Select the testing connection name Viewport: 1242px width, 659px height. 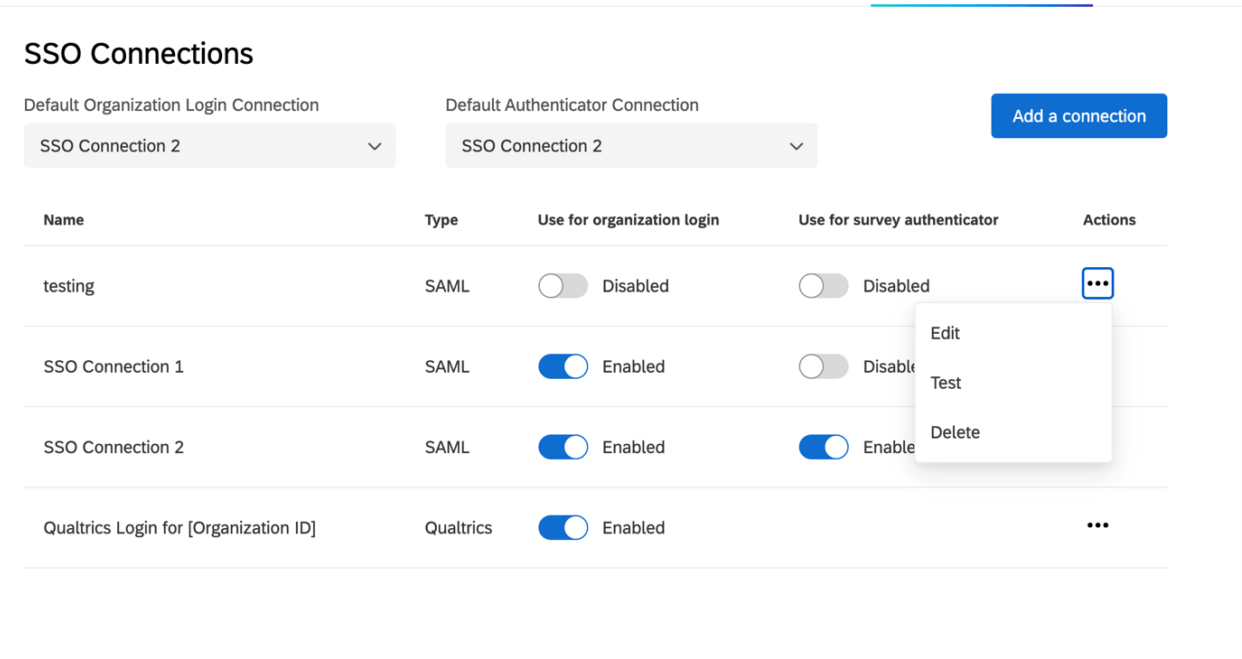tap(68, 285)
